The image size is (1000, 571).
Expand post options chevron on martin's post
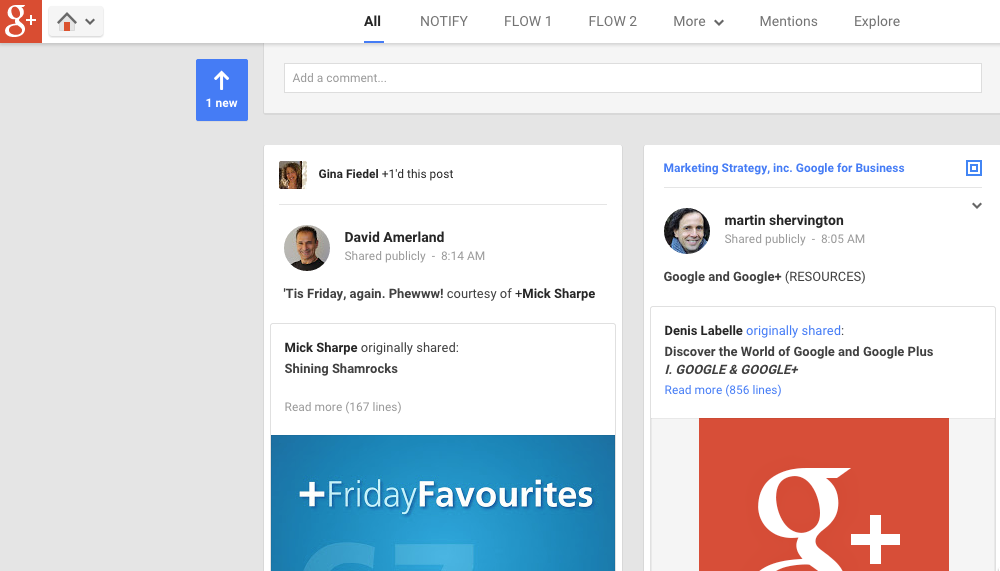point(976,205)
